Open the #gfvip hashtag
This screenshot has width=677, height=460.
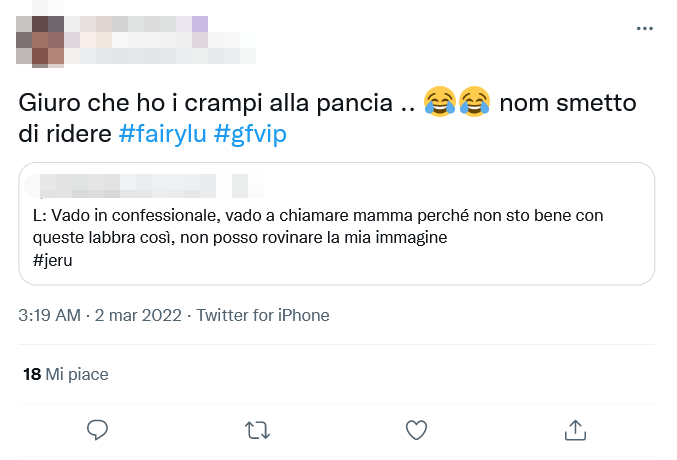pyautogui.click(x=250, y=133)
